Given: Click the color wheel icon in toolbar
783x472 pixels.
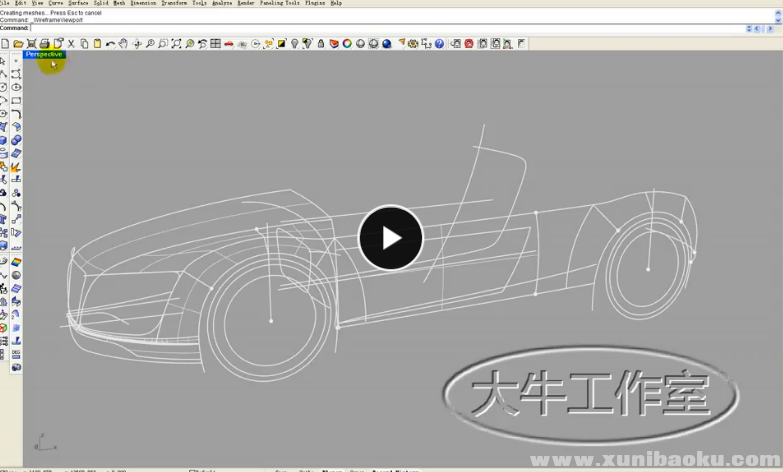Looking at the screenshot, I should 347,44.
